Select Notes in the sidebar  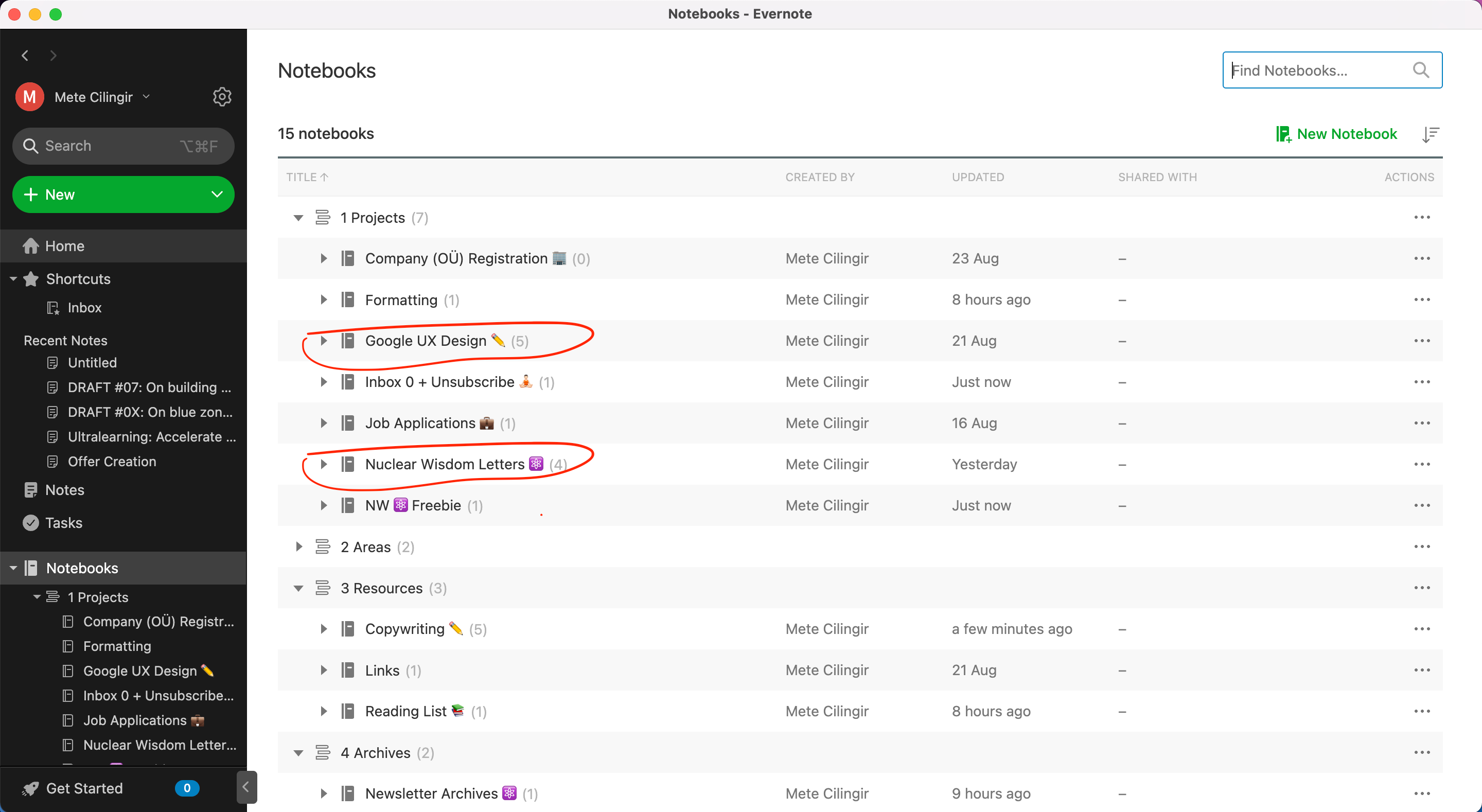123,490
